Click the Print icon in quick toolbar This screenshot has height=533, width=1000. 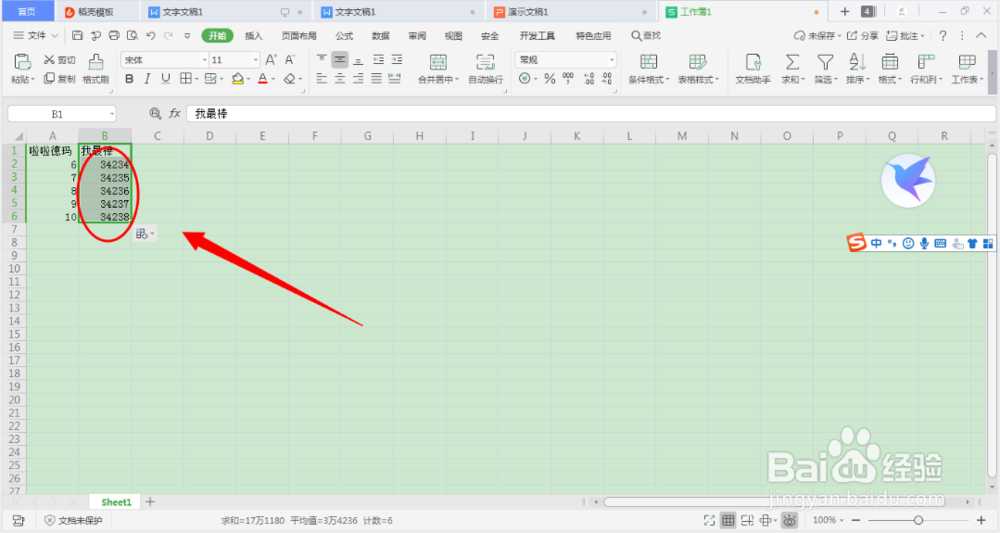click(114, 36)
